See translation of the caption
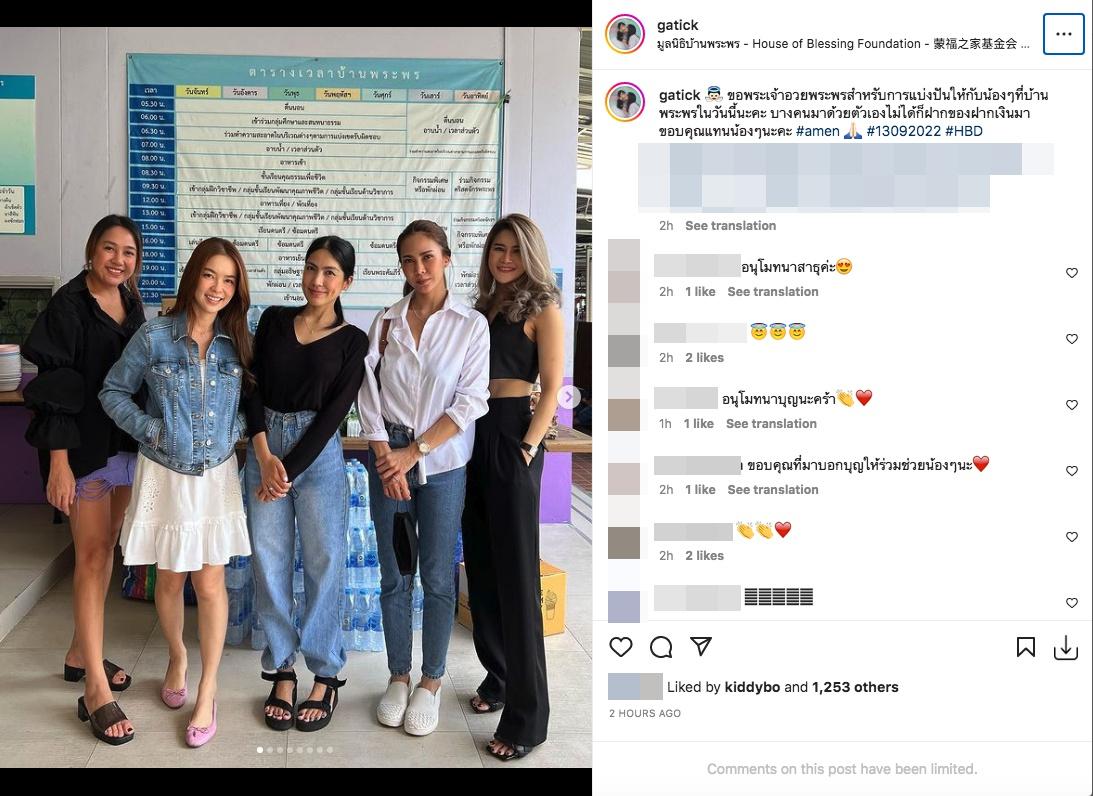The image size is (1093, 796). coord(731,226)
